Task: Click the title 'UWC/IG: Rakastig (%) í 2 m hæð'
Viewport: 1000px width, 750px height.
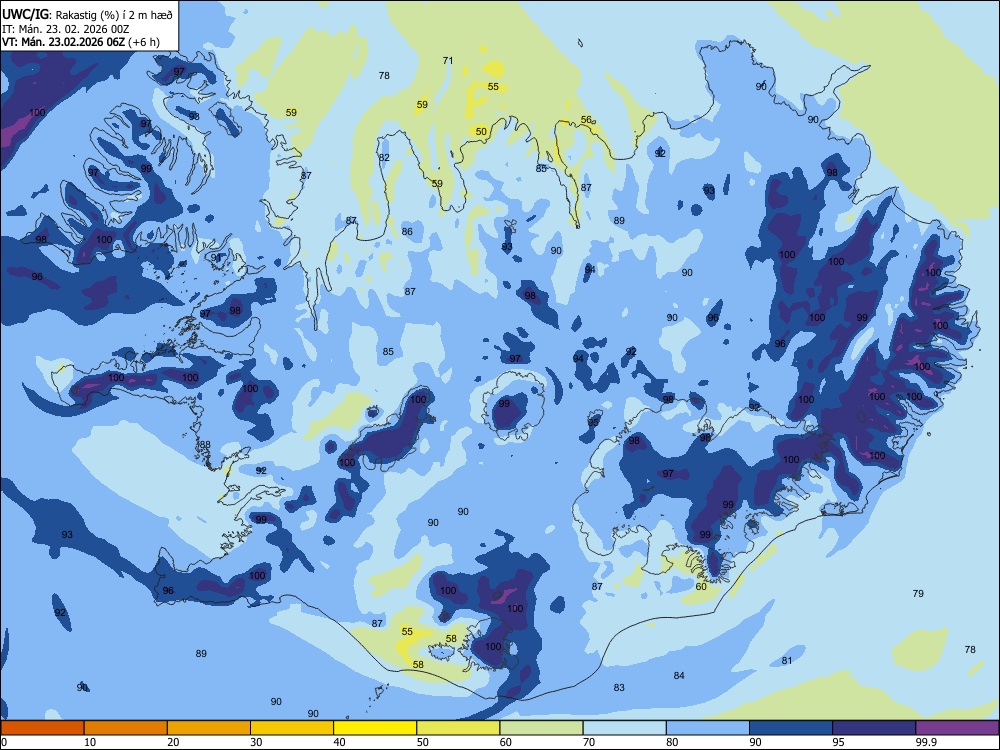Action: coord(87,14)
